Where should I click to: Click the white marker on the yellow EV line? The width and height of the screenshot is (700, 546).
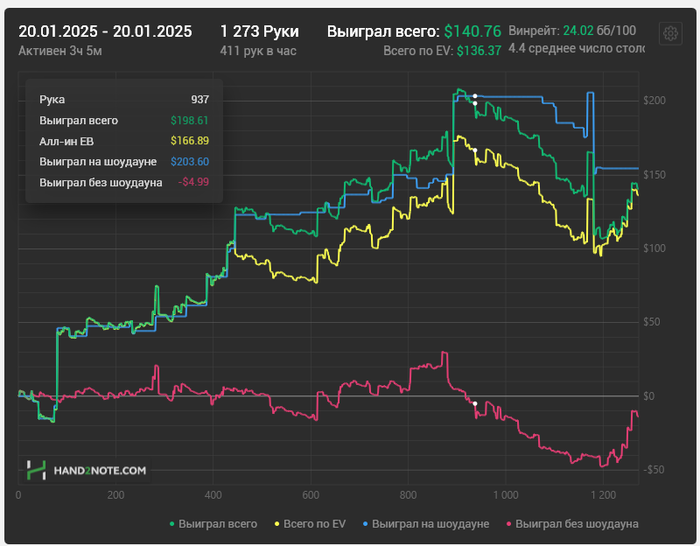(x=475, y=150)
